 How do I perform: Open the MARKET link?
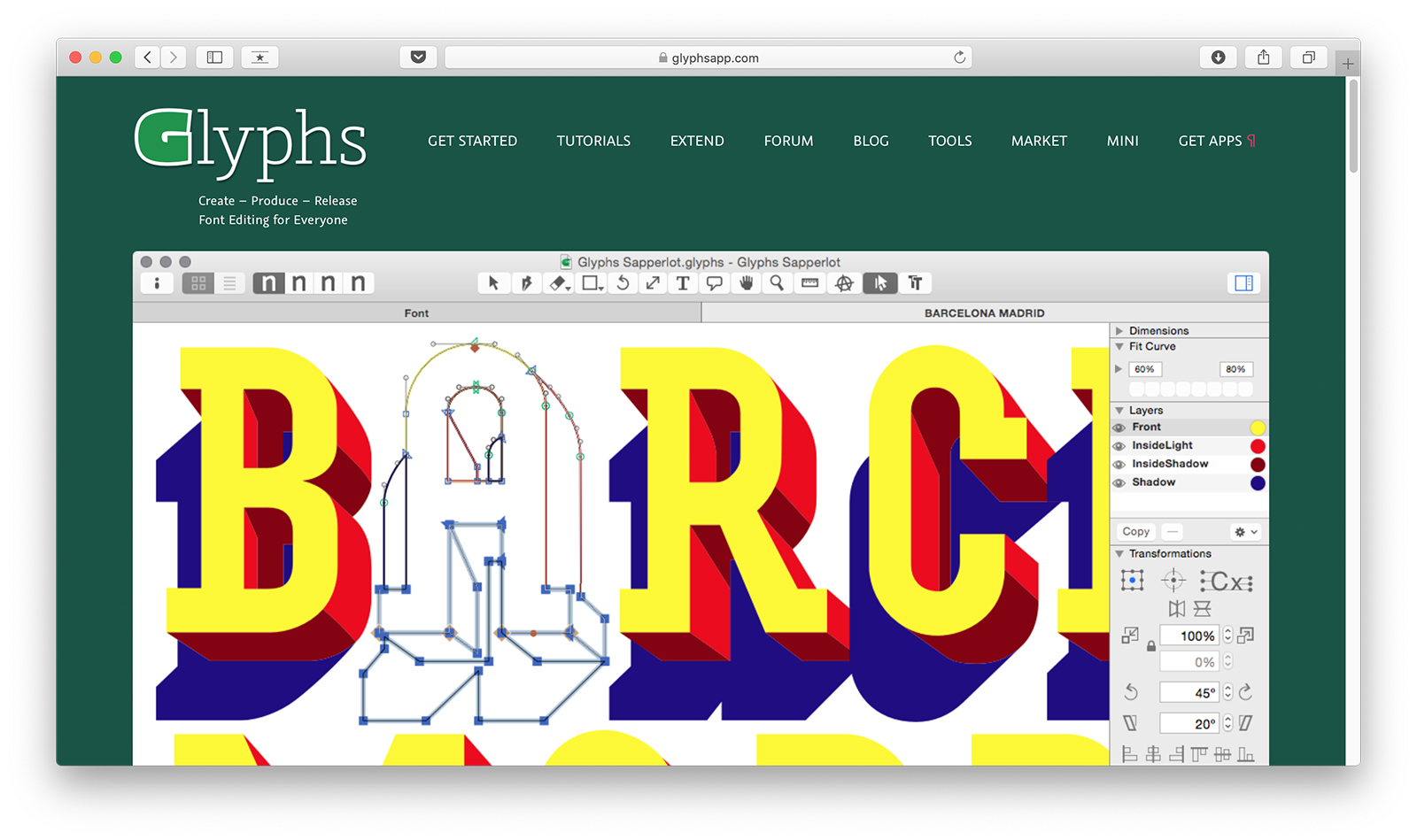1039,141
